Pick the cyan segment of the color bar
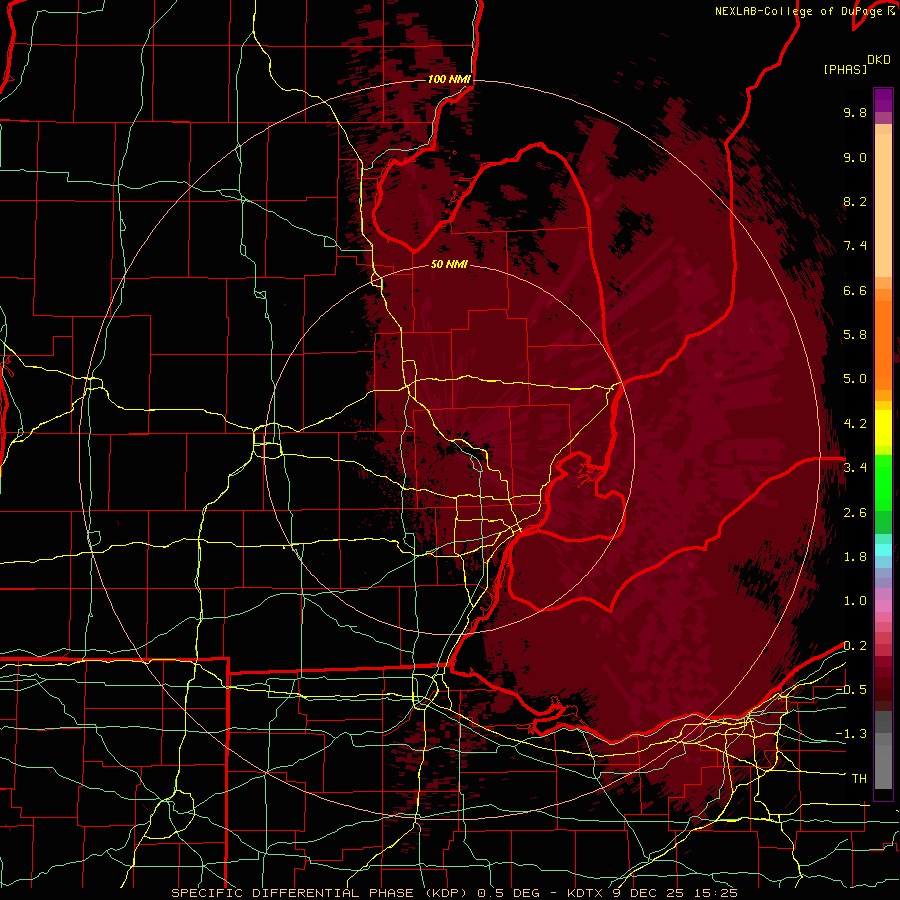This screenshot has height=900, width=900. coord(883,549)
